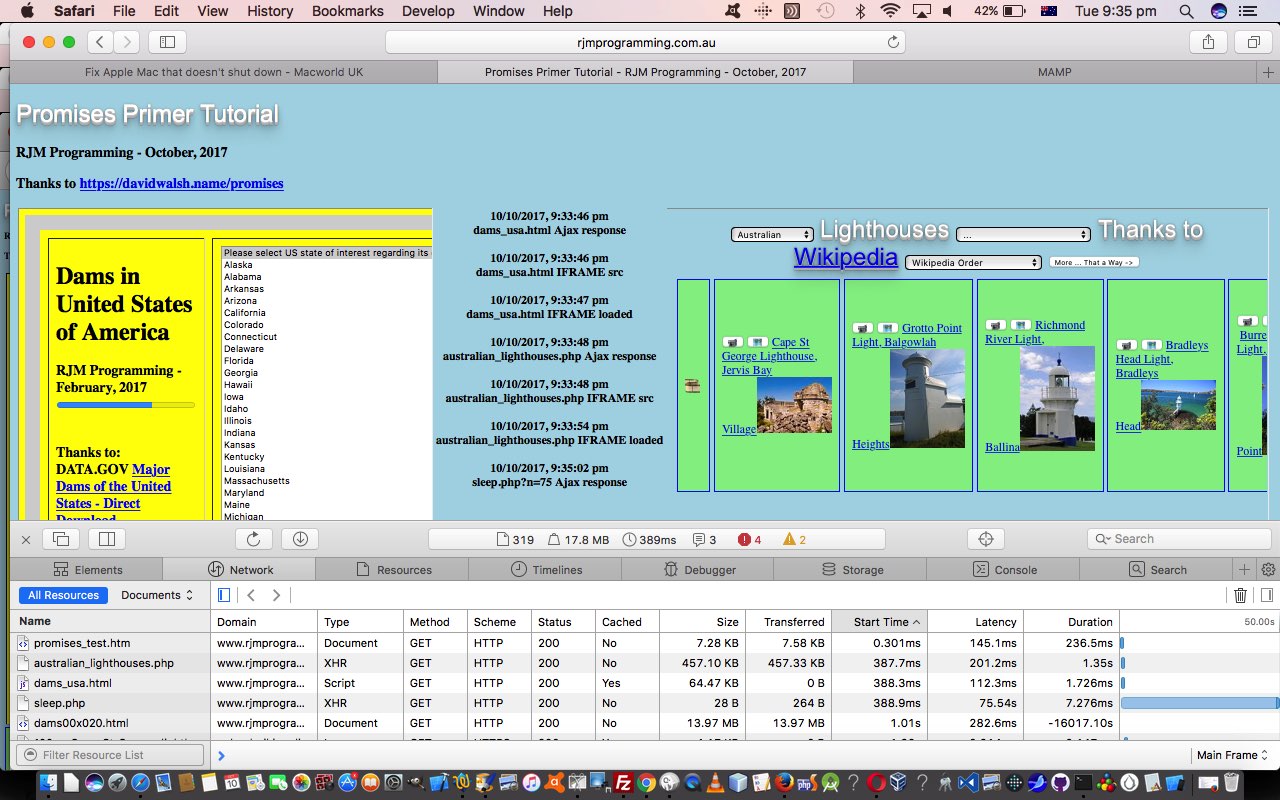Click the Safari address bar

(x=645, y=42)
